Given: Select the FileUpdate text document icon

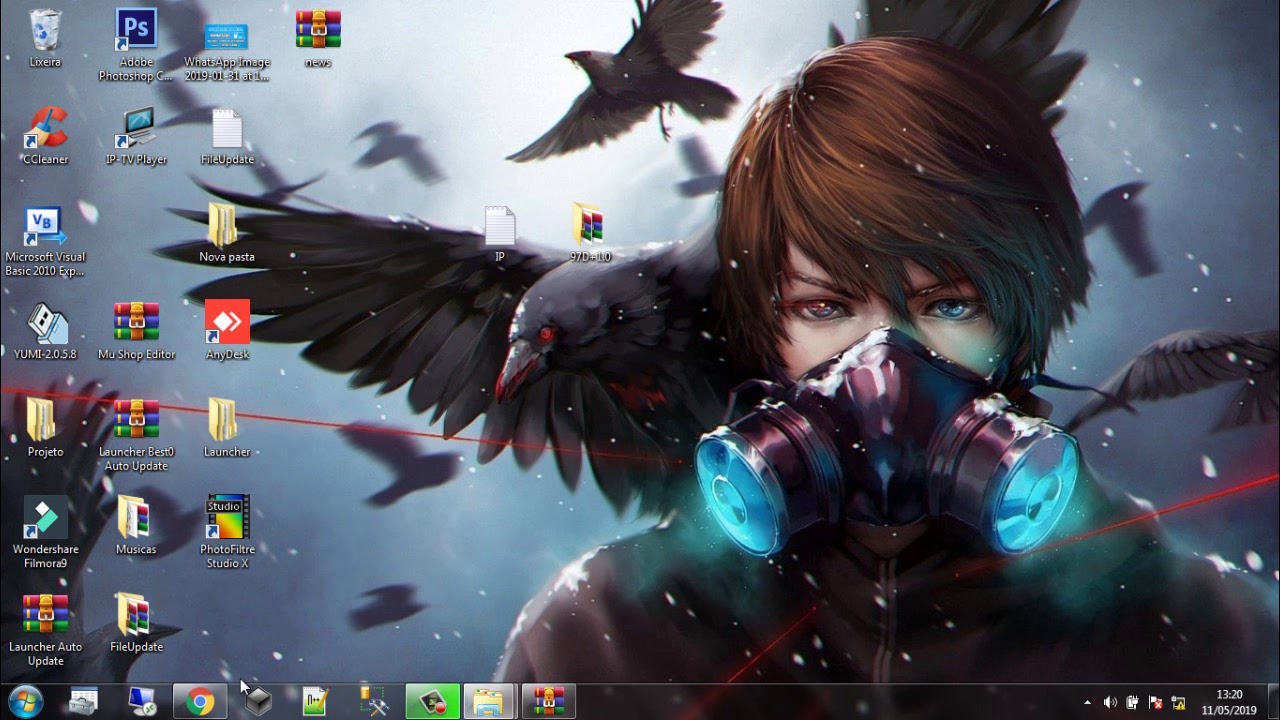Looking at the screenshot, I should point(227,127).
